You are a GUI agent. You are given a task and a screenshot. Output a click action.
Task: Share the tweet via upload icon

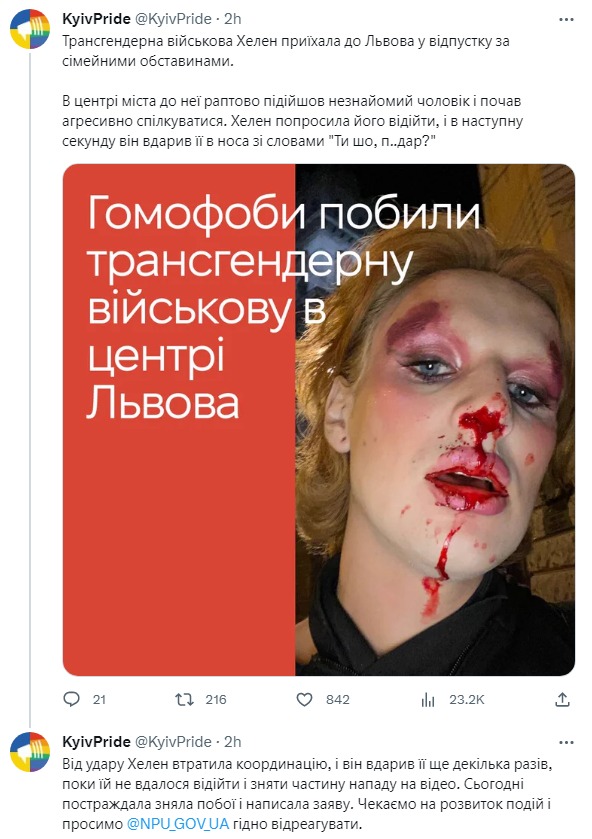pyautogui.click(x=562, y=699)
